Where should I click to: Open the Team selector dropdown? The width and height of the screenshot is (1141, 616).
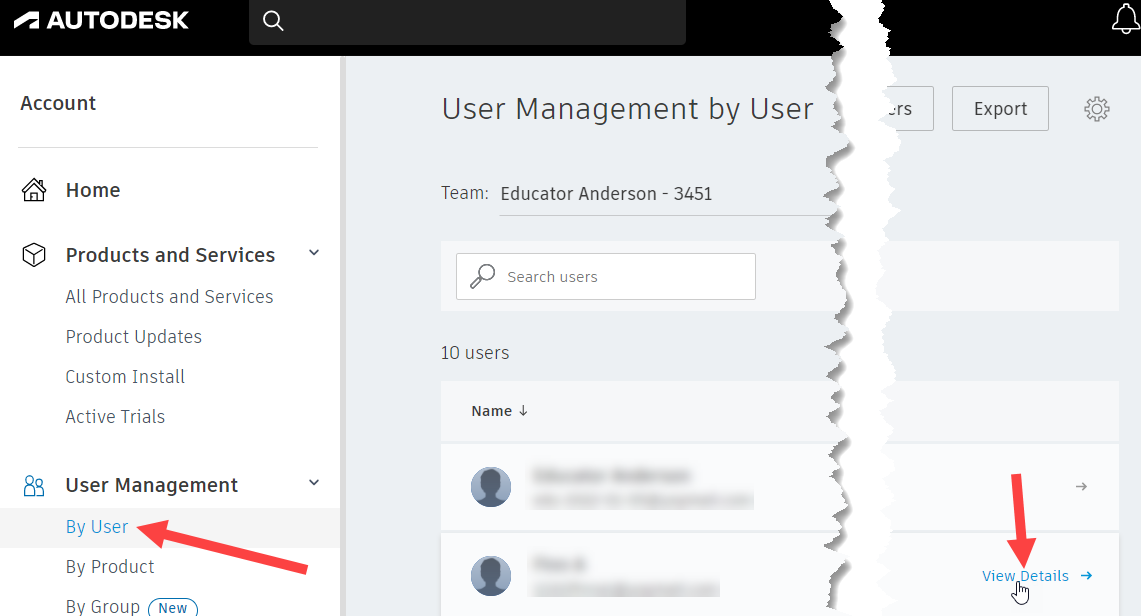(x=666, y=194)
